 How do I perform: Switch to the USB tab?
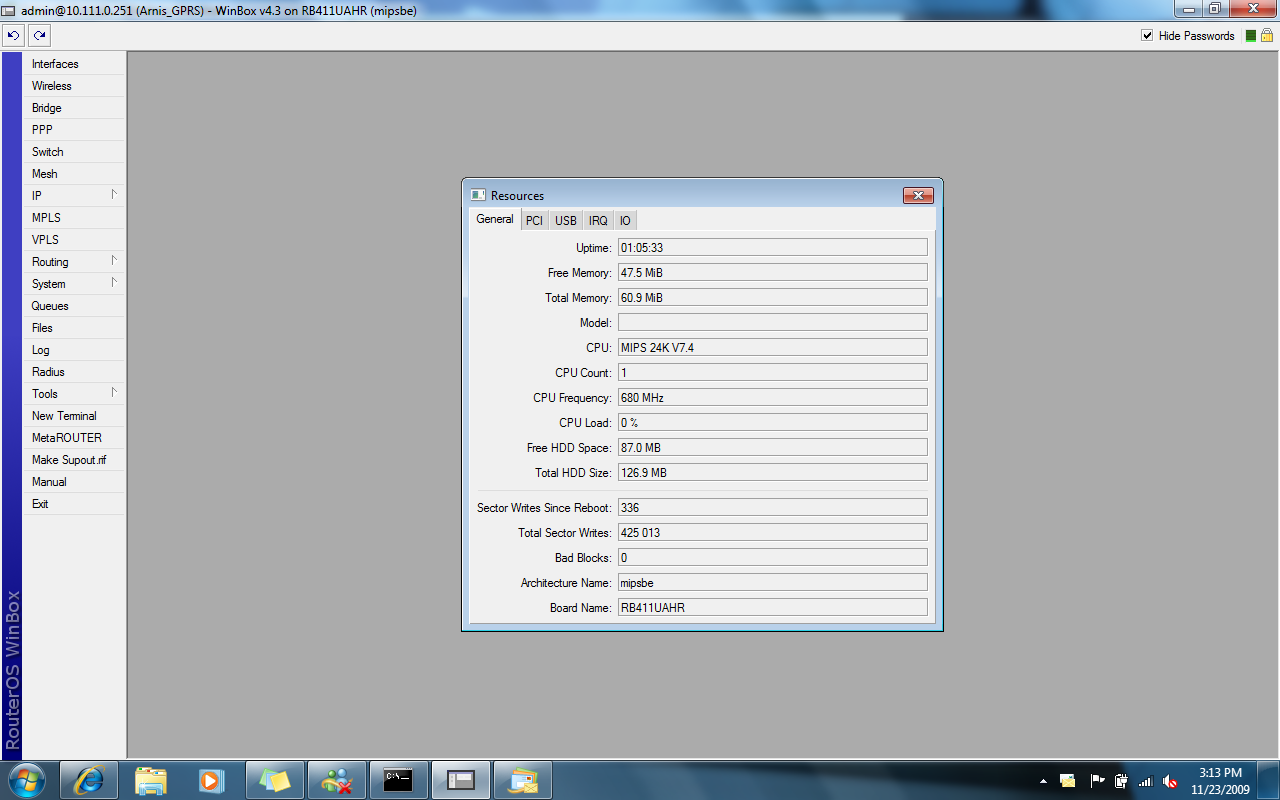566,220
